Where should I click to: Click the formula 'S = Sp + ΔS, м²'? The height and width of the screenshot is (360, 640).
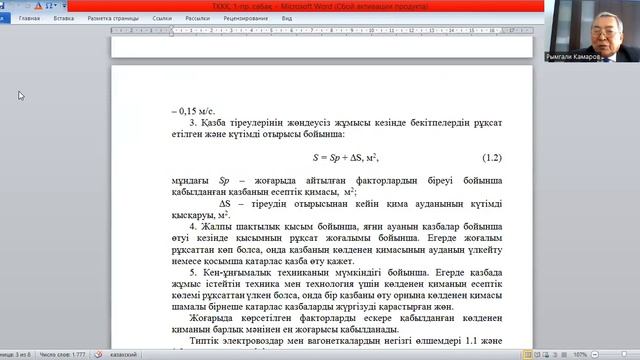coord(346,157)
